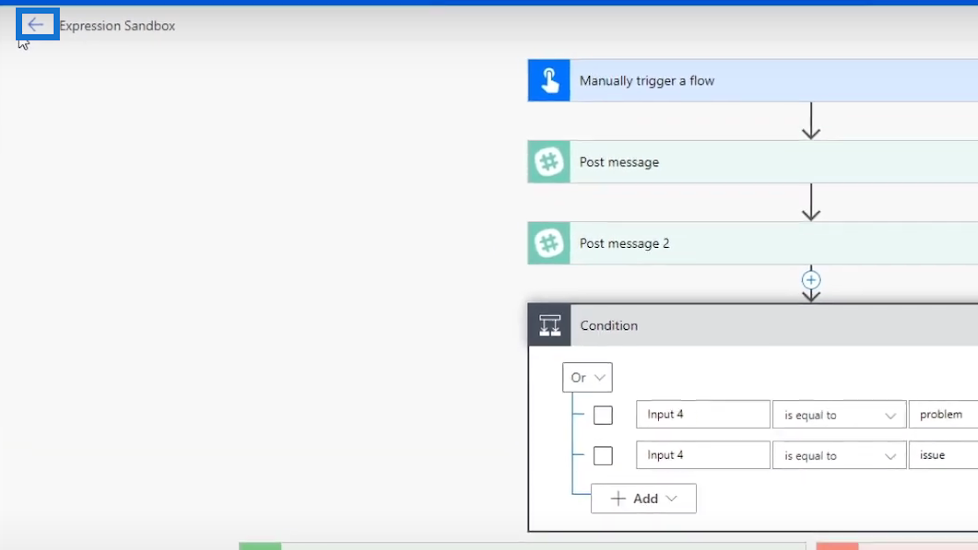Image resolution: width=978 pixels, height=550 pixels.
Task: Click the Slack icon on Post message
Action: coord(549,162)
